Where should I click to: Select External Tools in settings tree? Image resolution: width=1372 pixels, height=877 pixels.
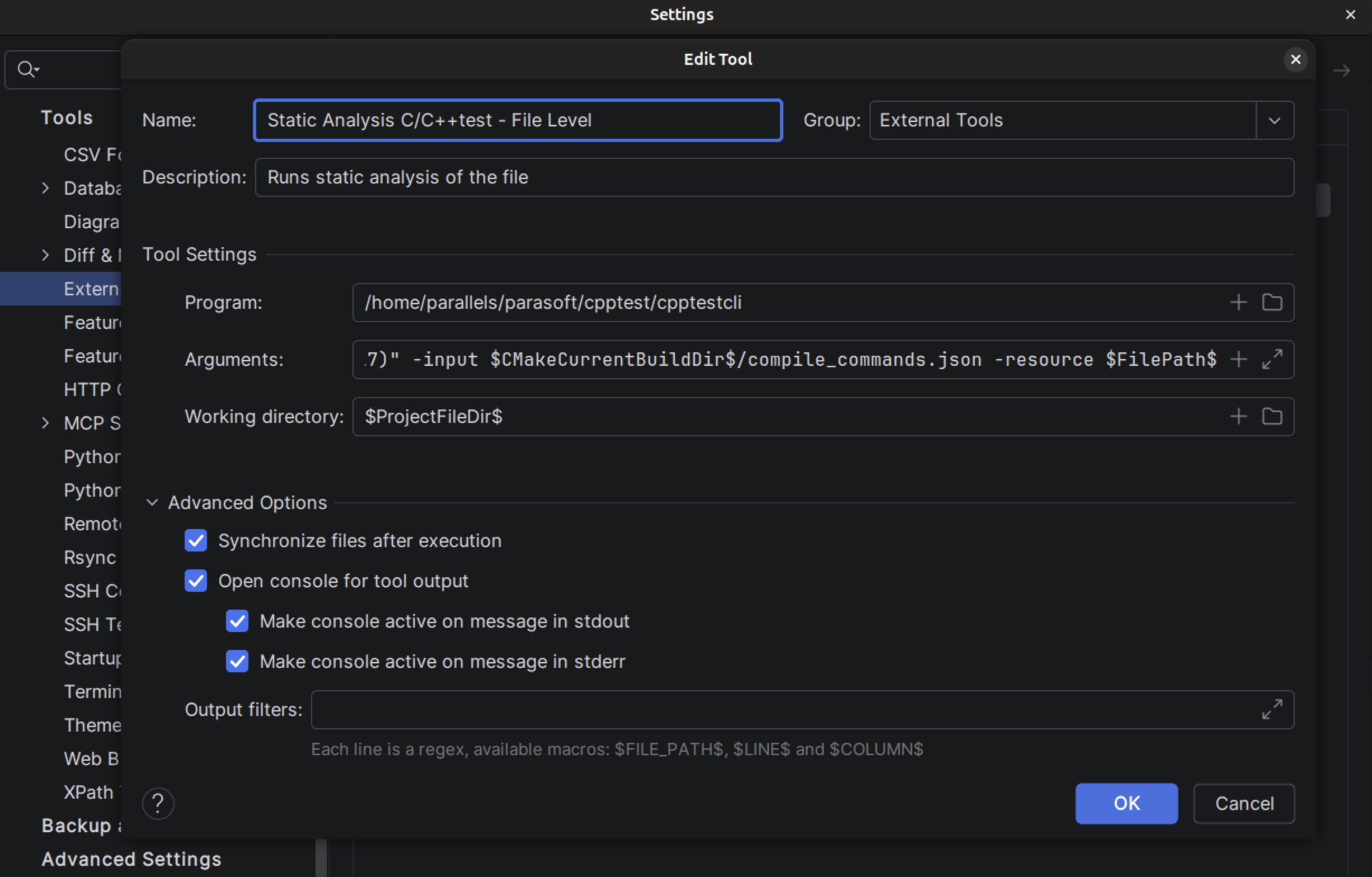[x=60, y=289]
